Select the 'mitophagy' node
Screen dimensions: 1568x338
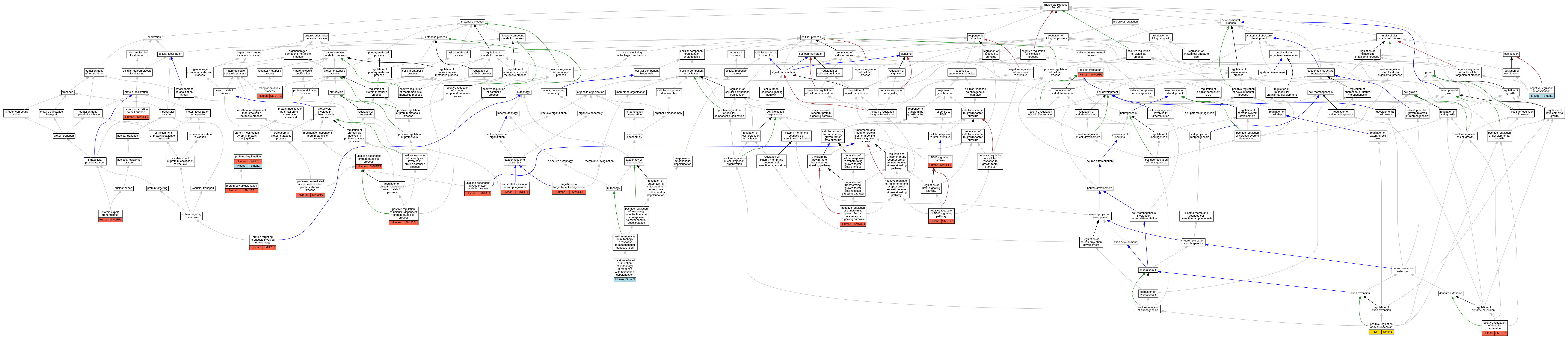[x=614, y=188]
